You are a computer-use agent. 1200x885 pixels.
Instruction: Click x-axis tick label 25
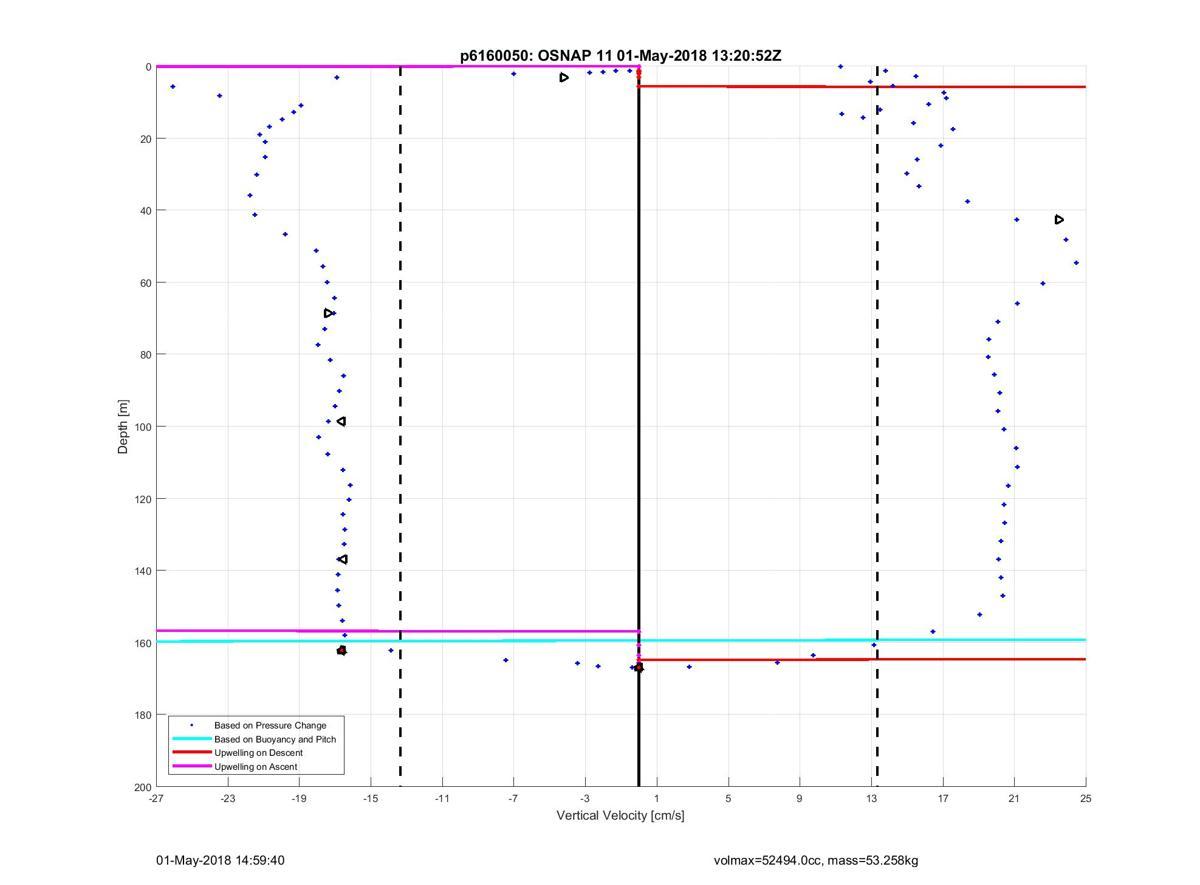1086,798
